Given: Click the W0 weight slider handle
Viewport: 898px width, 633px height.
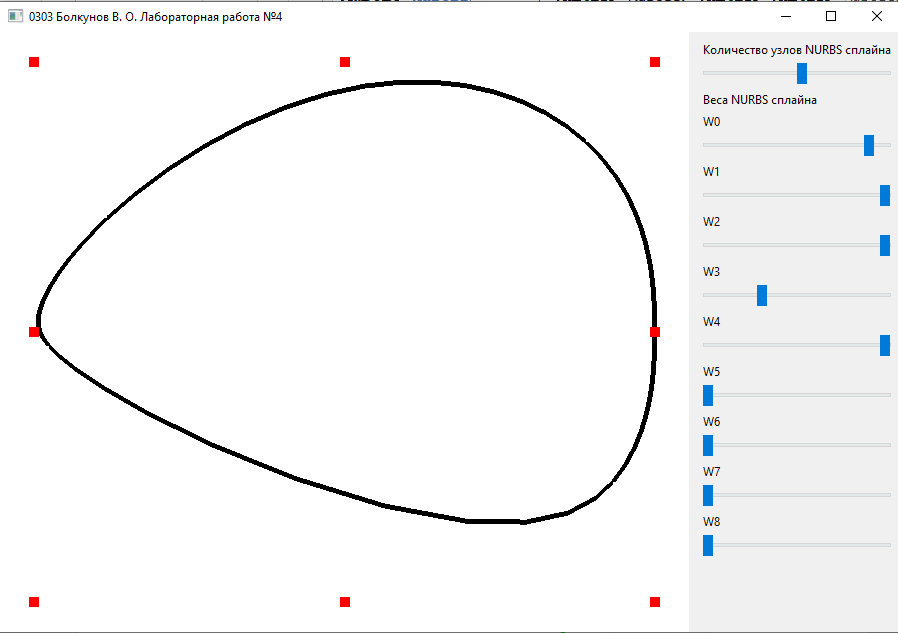Looking at the screenshot, I should coord(869,146).
